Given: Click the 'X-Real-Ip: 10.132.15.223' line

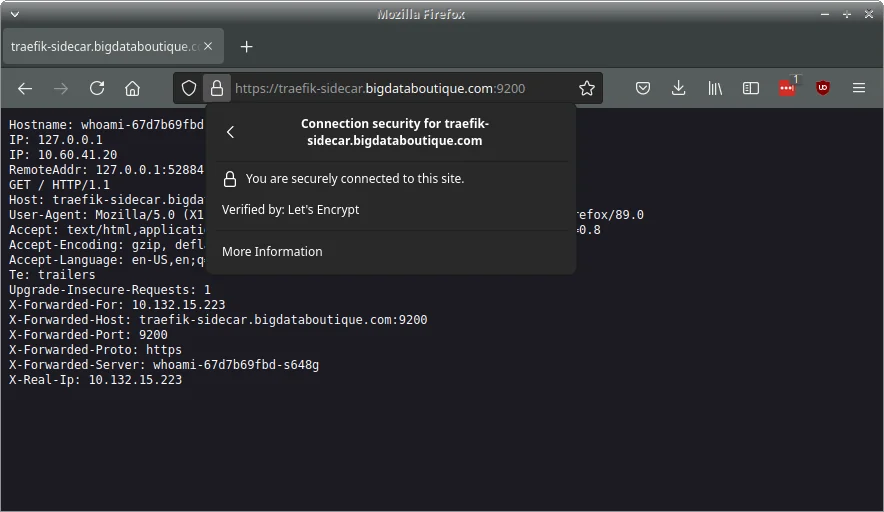Looking at the screenshot, I should point(95,380).
